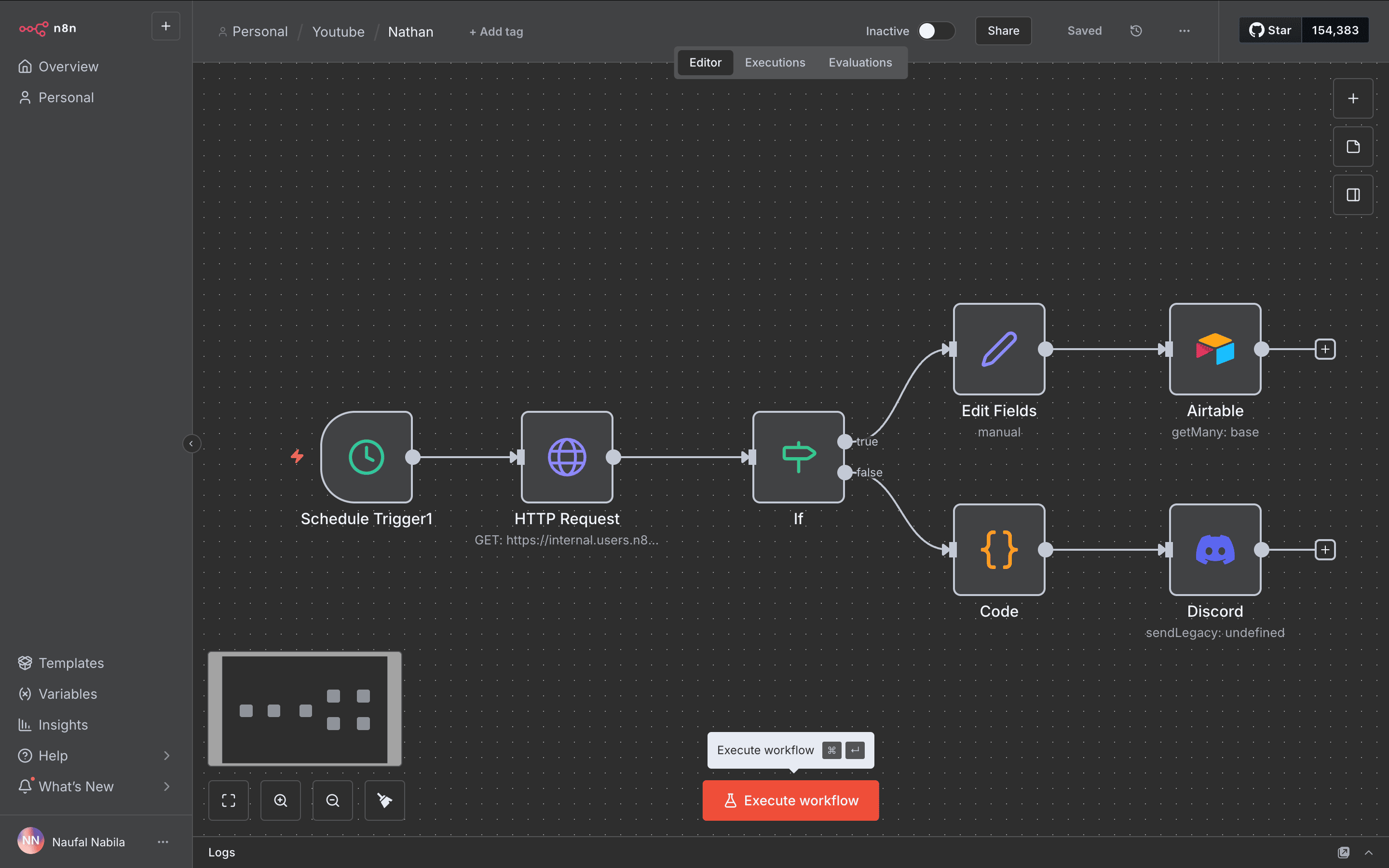Click the canvas minimap thumbnail
The width and height of the screenshot is (1389, 868).
305,709
